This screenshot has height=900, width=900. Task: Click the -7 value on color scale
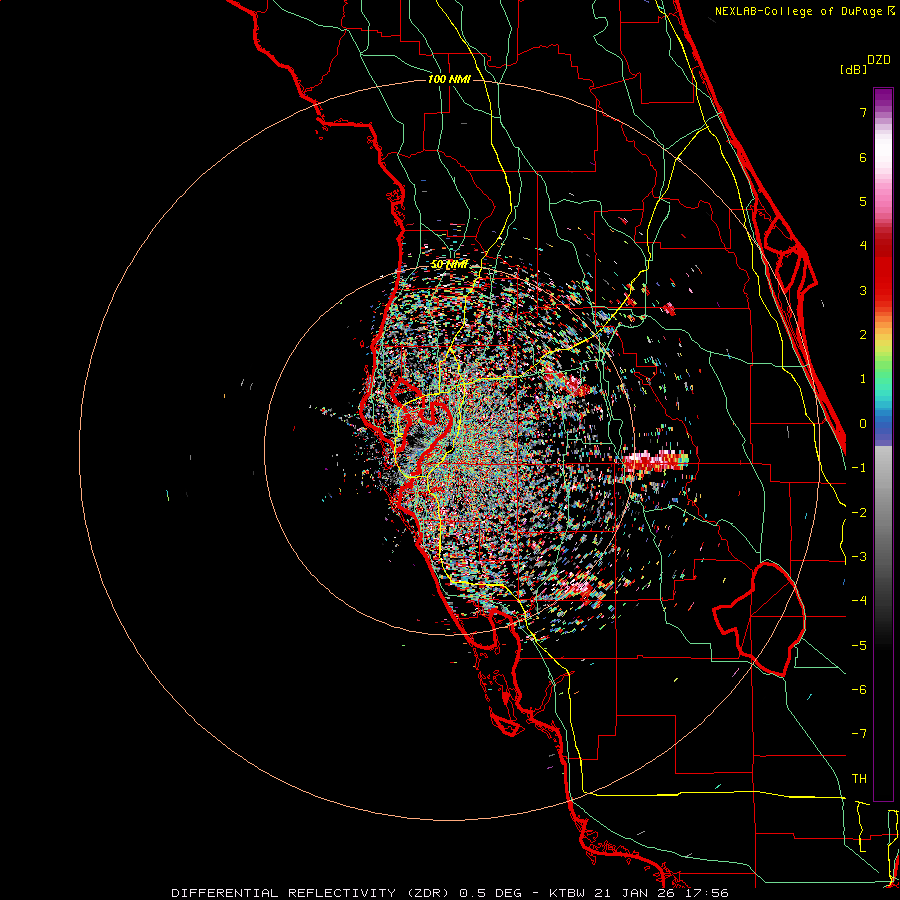click(x=859, y=734)
